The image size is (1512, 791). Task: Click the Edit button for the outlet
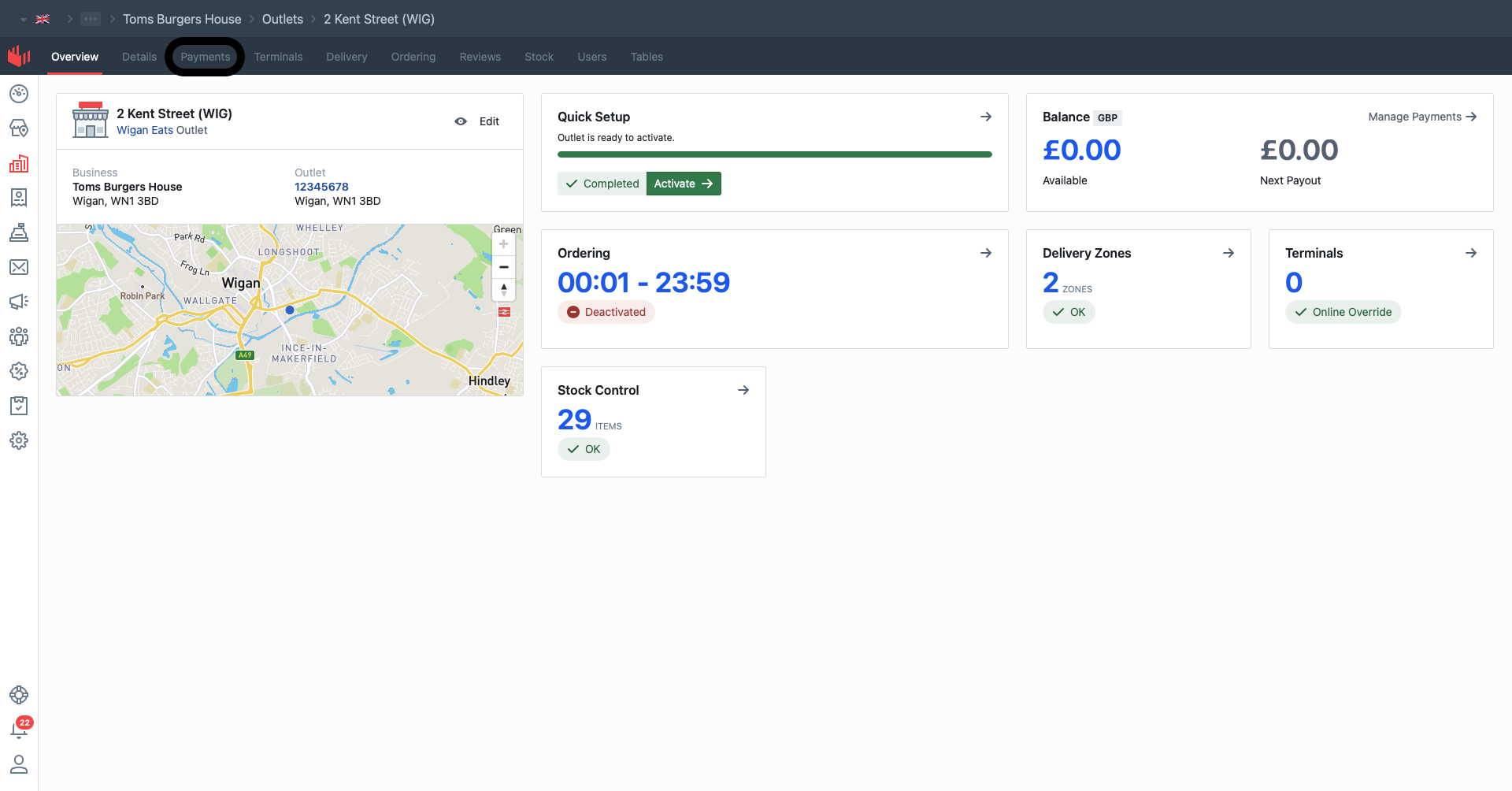click(489, 121)
